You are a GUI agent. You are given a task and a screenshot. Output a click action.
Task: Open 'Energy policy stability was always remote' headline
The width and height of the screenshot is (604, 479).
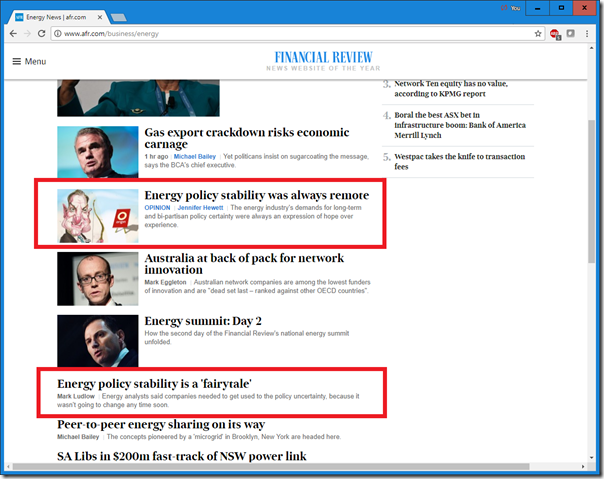(257, 195)
